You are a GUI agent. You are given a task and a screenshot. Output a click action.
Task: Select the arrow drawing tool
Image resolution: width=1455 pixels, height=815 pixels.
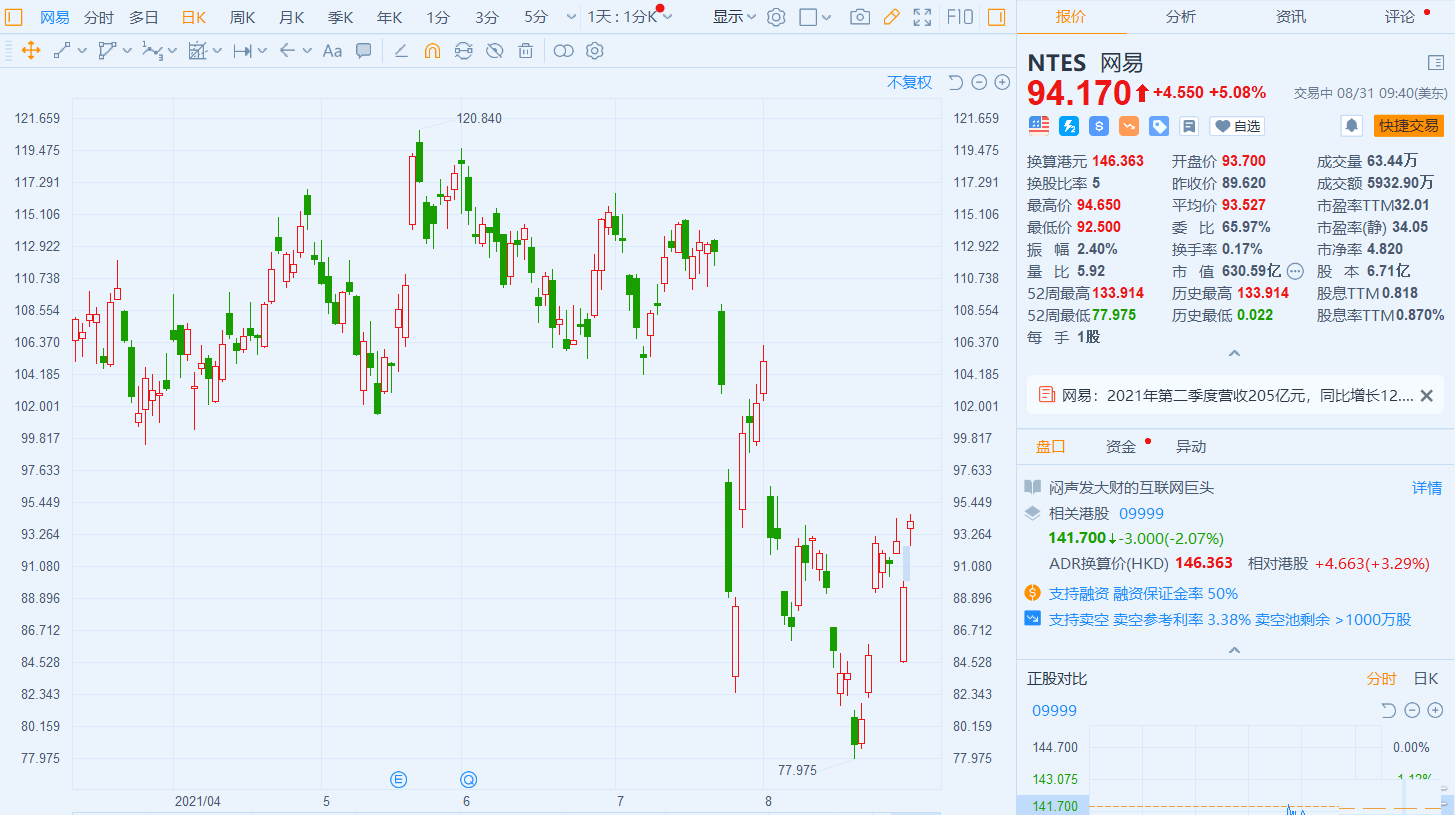coord(287,51)
